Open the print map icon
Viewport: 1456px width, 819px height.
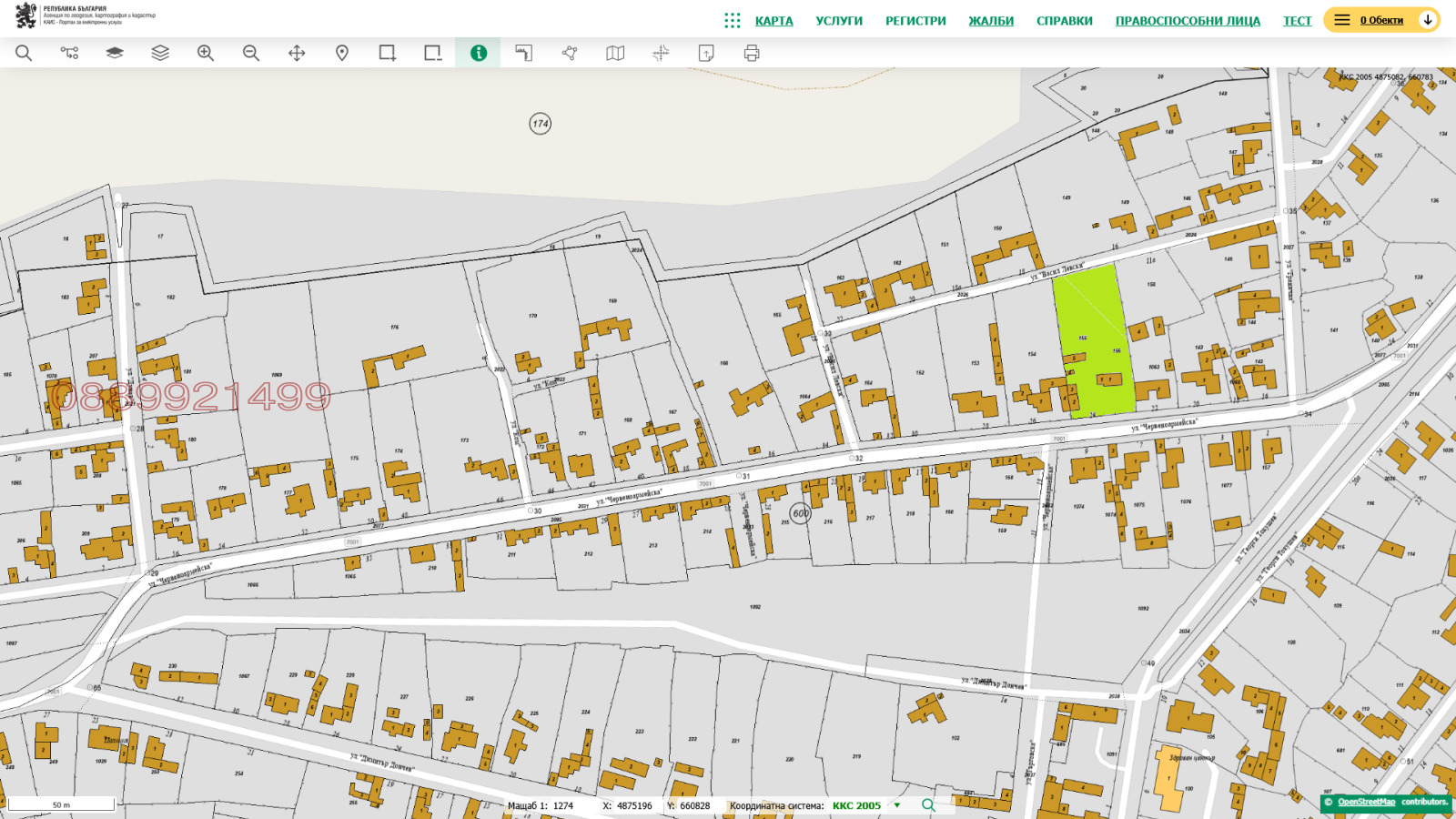(752, 53)
